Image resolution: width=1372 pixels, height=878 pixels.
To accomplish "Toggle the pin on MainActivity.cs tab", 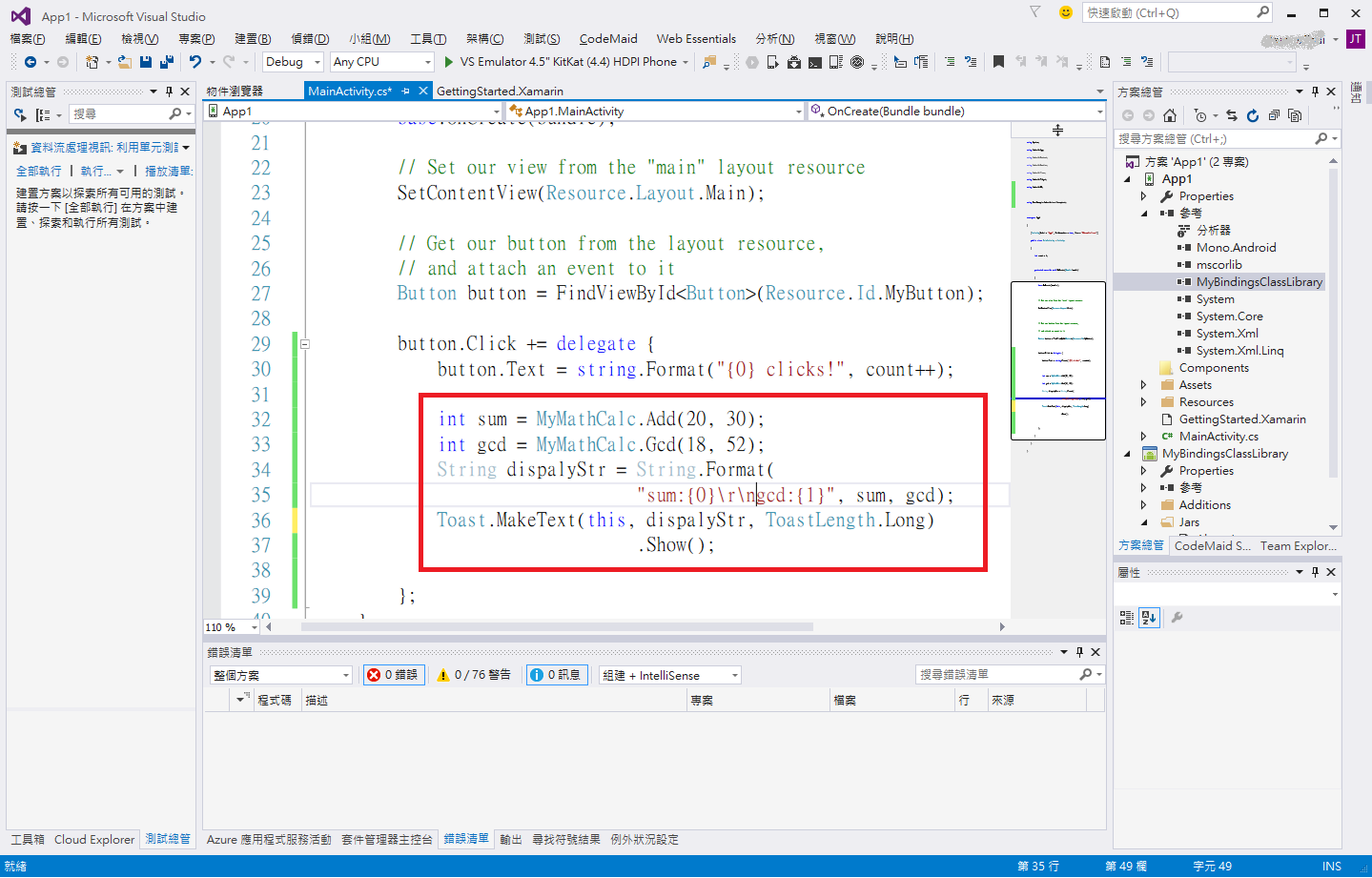I will pos(406,92).
